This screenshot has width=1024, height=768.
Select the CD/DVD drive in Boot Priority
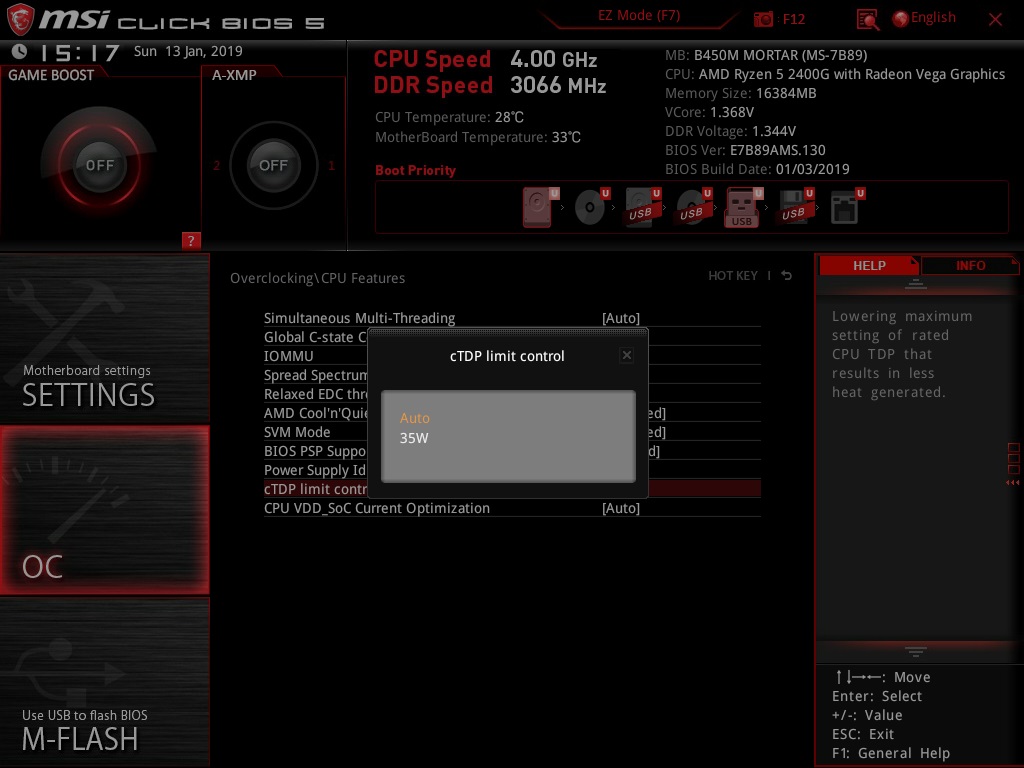click(x=589, y=207)
